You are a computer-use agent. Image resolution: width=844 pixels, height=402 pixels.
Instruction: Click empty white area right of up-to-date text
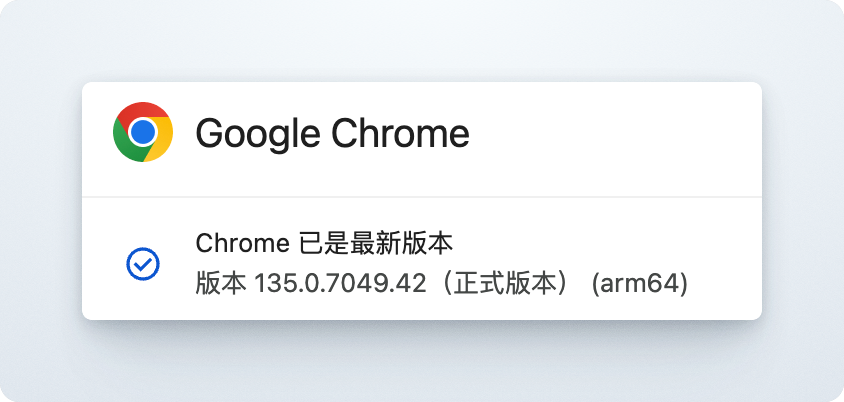click(x=603, y=244)
